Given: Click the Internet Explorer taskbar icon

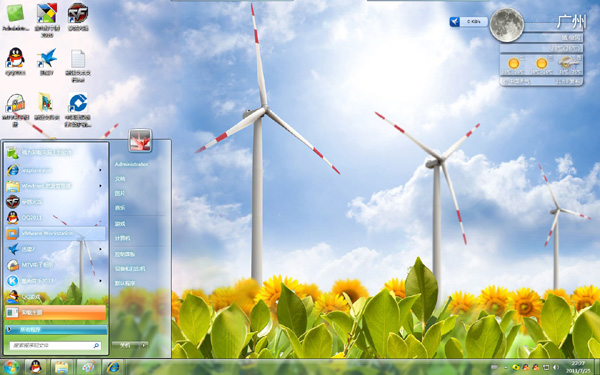Looking at the screenshot, I should (113, 367).
